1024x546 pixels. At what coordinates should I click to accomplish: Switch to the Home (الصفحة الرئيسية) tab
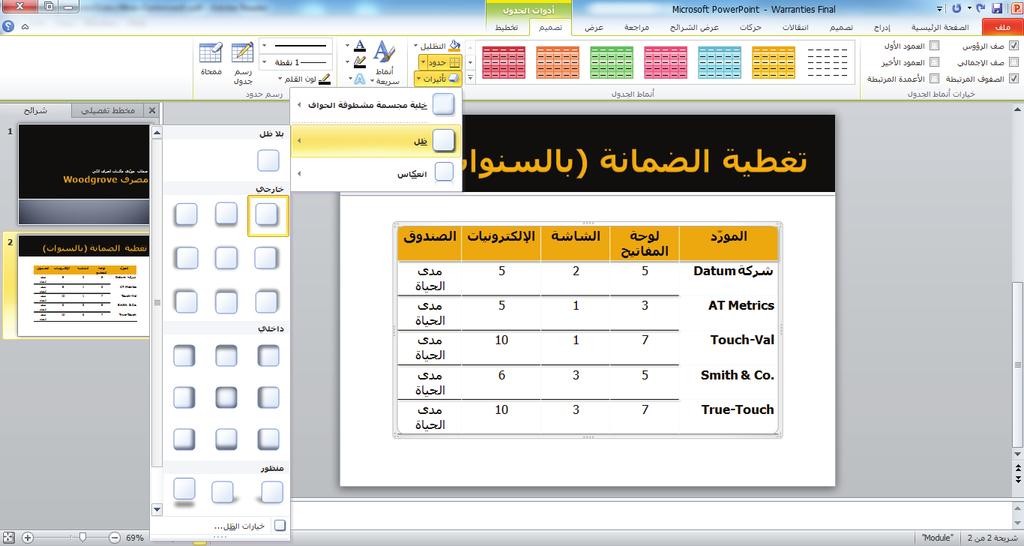(x=940, y=27)
